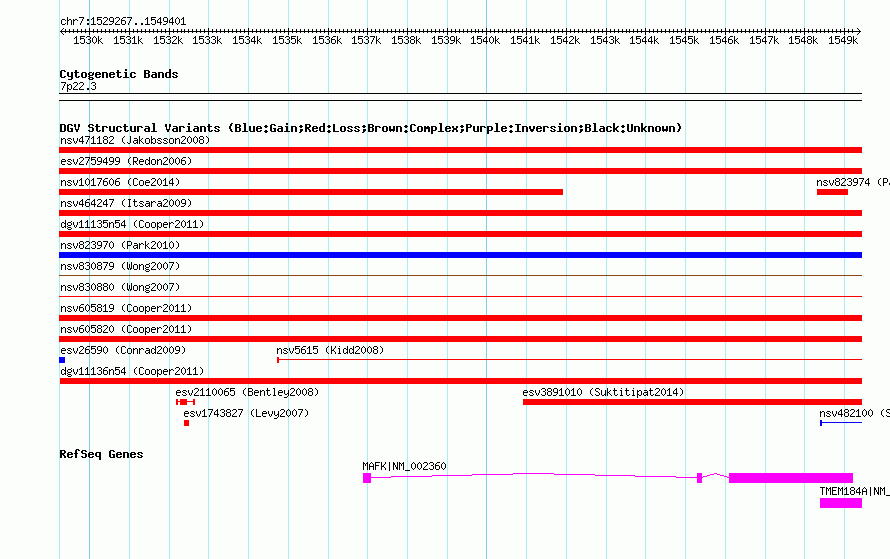
Task: Click the nsv471182 (Jakobsson2008) variant label
Action: (x=135, y=140)
